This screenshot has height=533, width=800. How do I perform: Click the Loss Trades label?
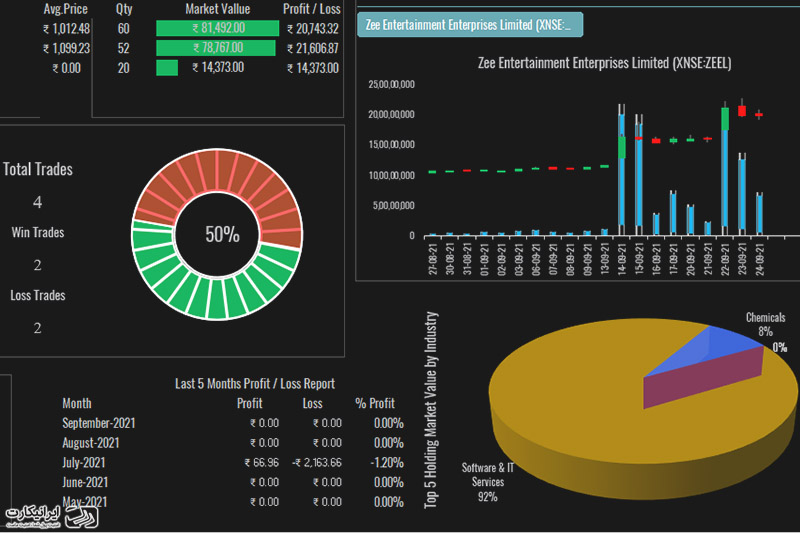(38, 295)
